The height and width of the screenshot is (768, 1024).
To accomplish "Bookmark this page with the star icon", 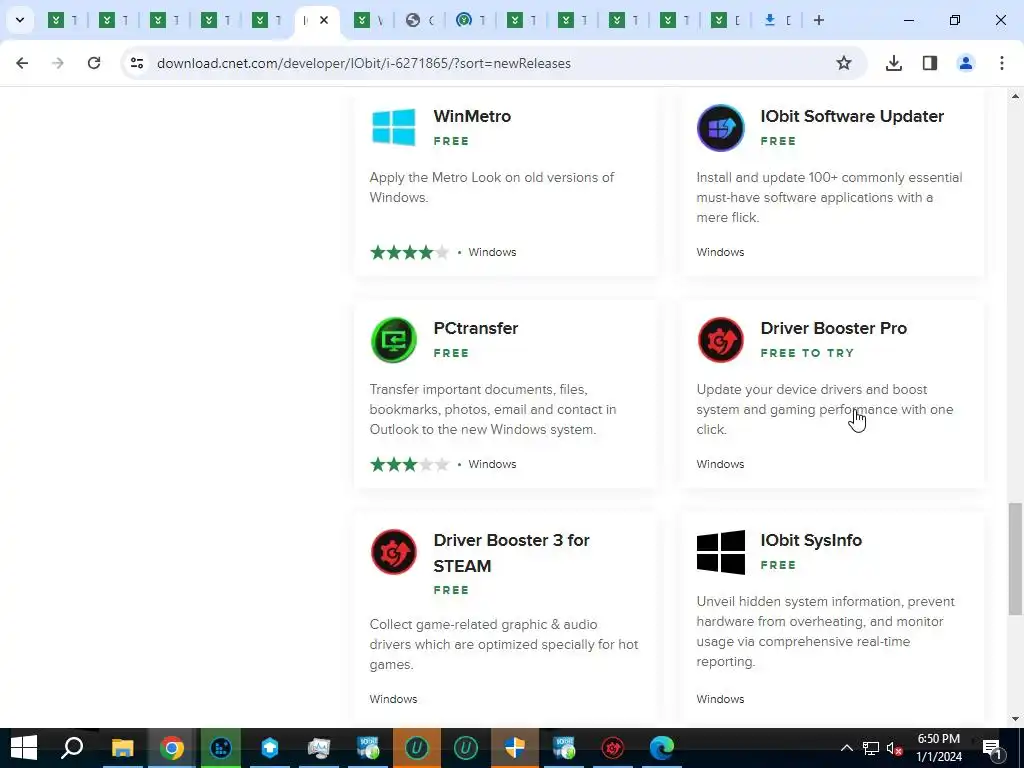I will click(844, 63).
